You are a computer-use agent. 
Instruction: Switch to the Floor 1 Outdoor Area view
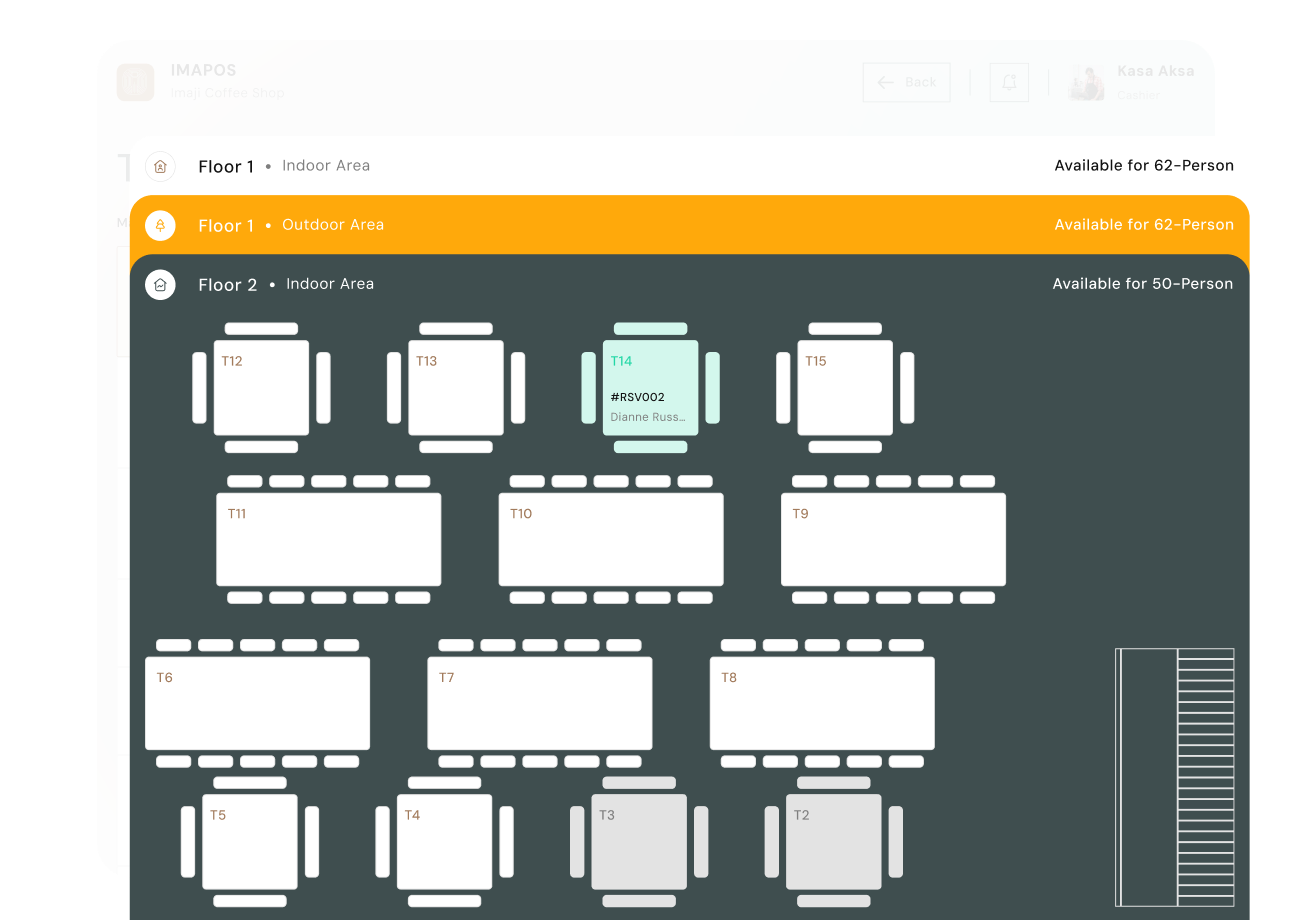coord(333,225)
